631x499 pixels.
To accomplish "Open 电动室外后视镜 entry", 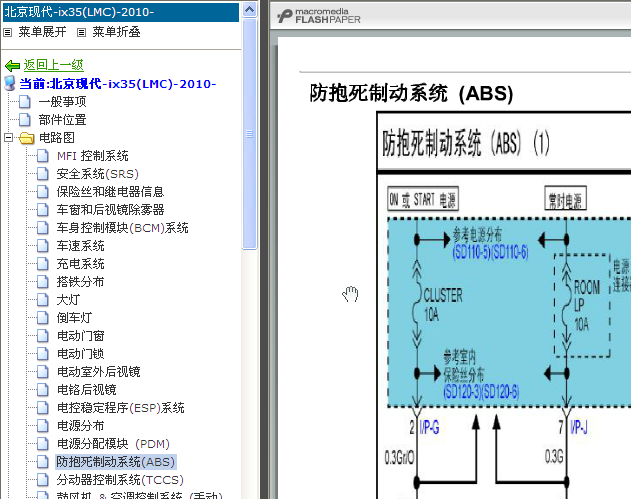I will [99, 371].
